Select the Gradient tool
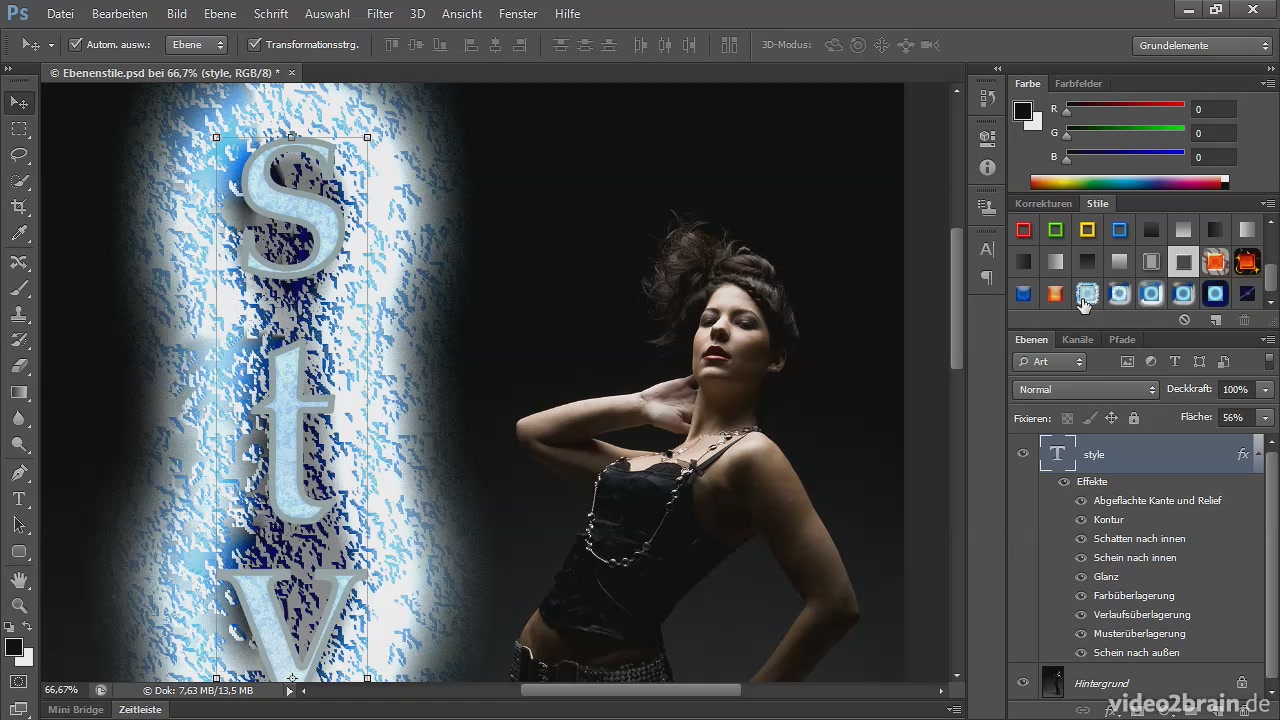Viewport: 1280px width, 720px height. (19, 392)
